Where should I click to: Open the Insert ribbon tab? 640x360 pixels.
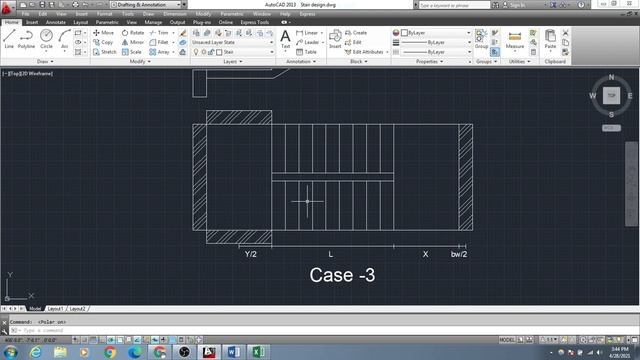pos(32,22)
